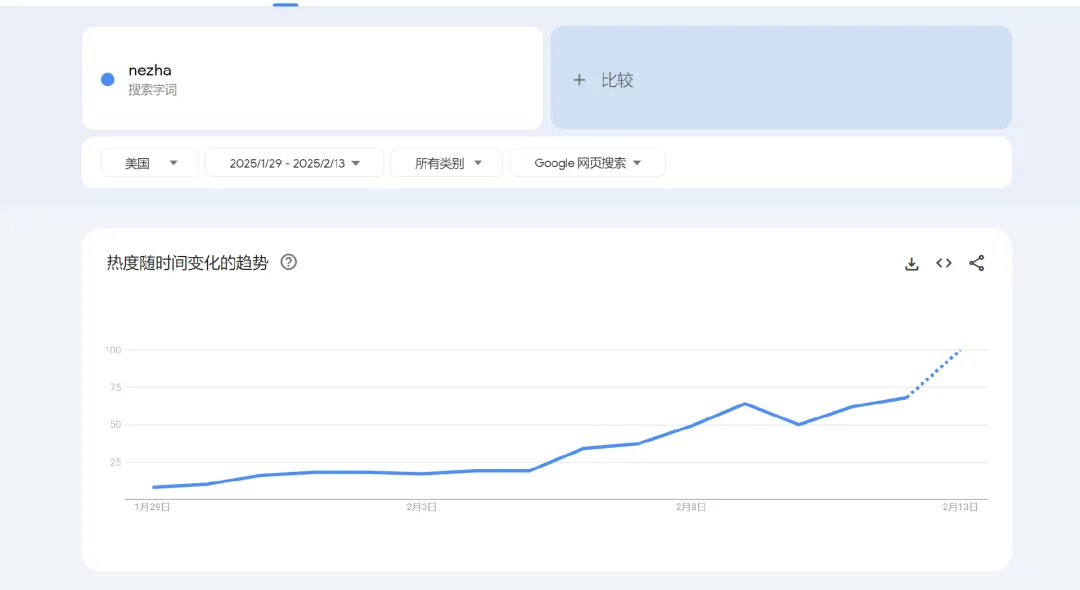
Task: Expand the 2025/1/29 - 2025/2/13 date range
Action: point(294,163)
